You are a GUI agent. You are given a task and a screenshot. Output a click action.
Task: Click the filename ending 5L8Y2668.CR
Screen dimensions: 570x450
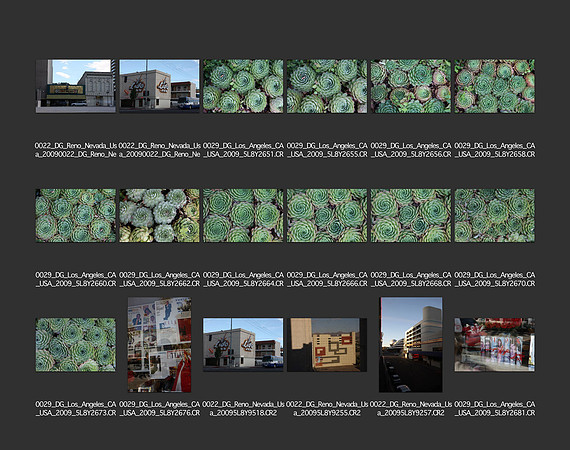pyautogui.click(x=411, y=279)
